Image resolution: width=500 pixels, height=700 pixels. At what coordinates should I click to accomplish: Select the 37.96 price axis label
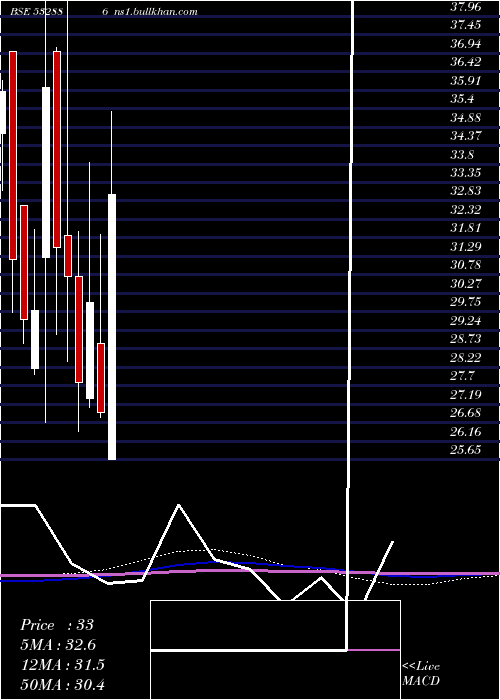(466, 7)
